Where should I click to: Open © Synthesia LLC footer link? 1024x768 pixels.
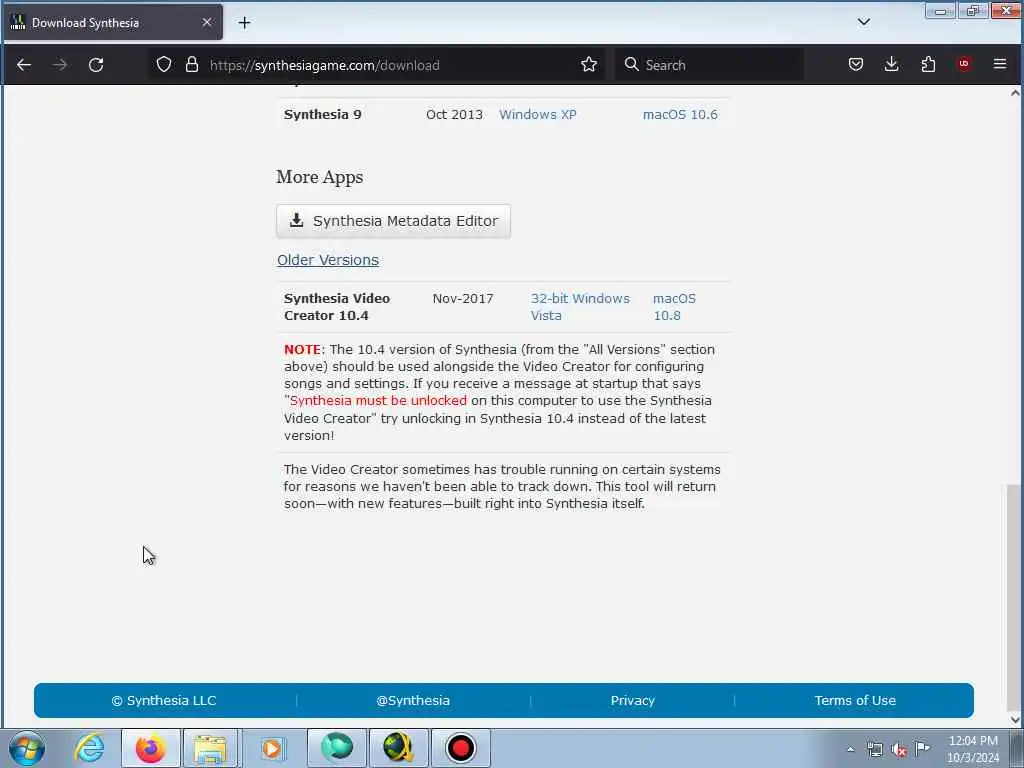point(164,700)
